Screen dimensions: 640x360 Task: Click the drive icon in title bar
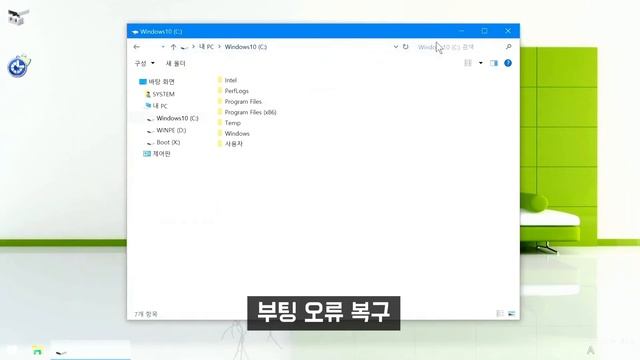[x=135, y=31]
